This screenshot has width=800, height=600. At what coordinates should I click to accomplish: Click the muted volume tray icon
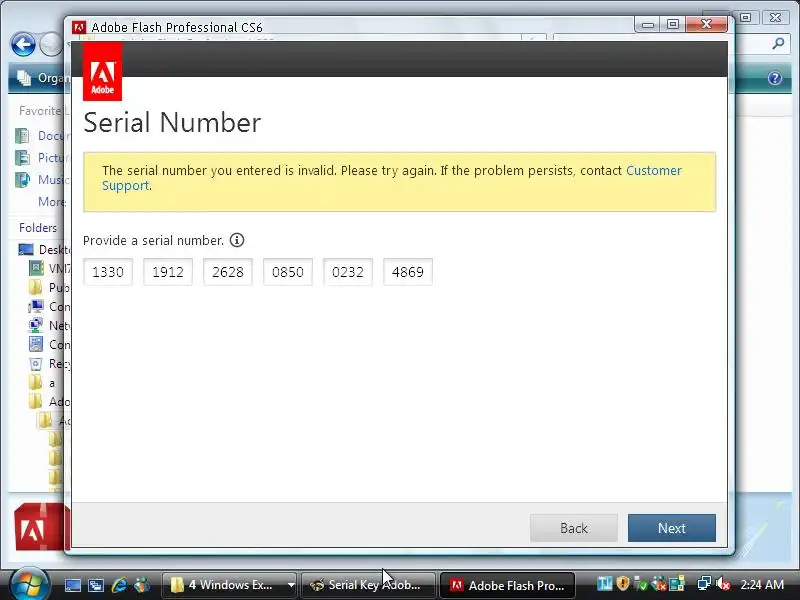pyautogui.click(x=723, y=583)
